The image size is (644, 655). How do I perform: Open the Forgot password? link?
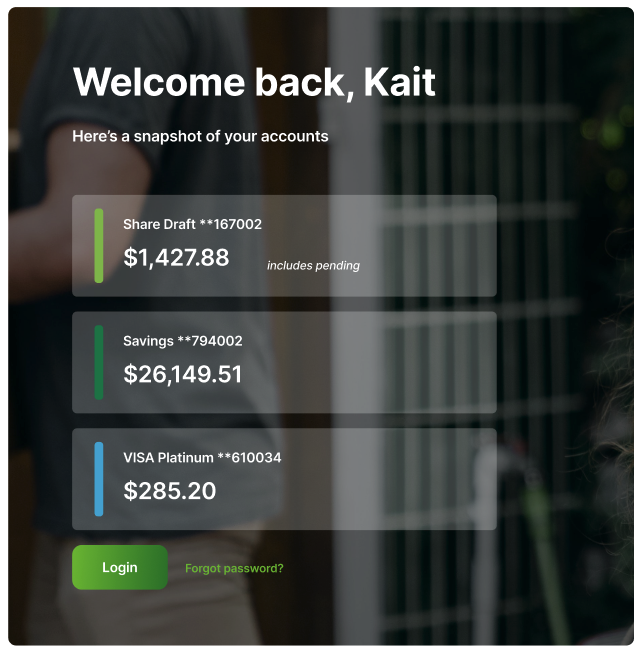[234, 568]
